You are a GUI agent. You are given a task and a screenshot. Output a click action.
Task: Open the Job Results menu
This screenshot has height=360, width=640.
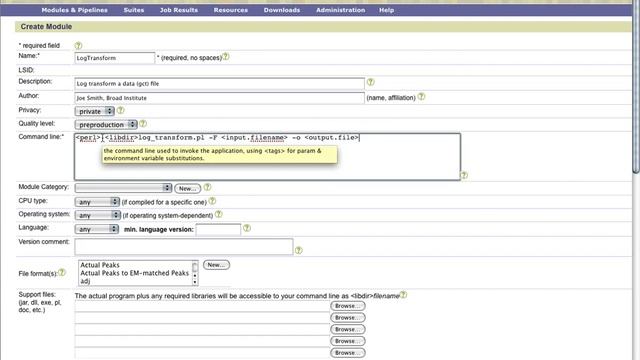click(179, 10)
